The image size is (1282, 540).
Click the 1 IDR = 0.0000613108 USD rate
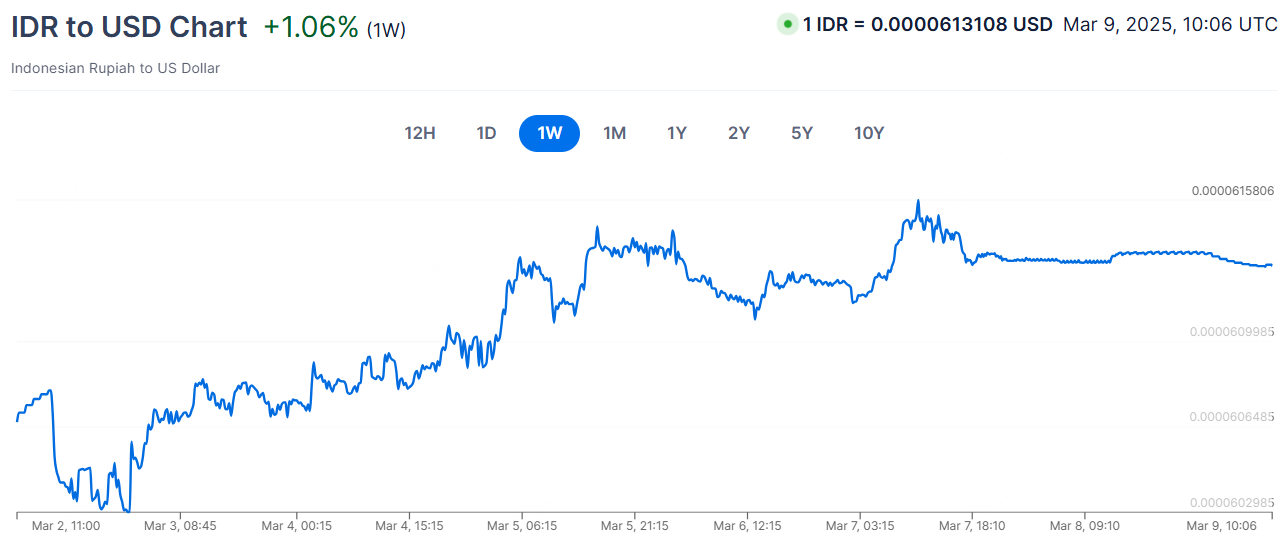[x=928, y=24]
